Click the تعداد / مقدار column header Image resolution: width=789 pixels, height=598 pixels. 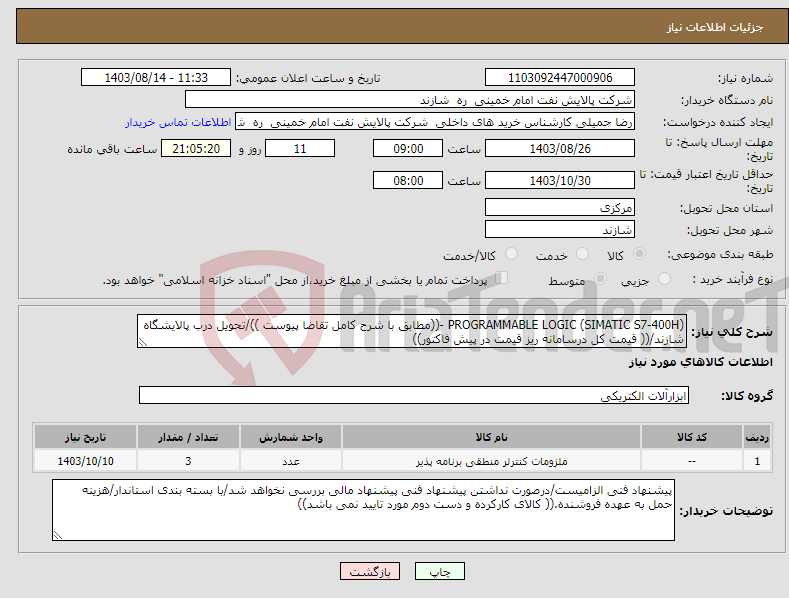pyautogui.click(x=188, y=437)
